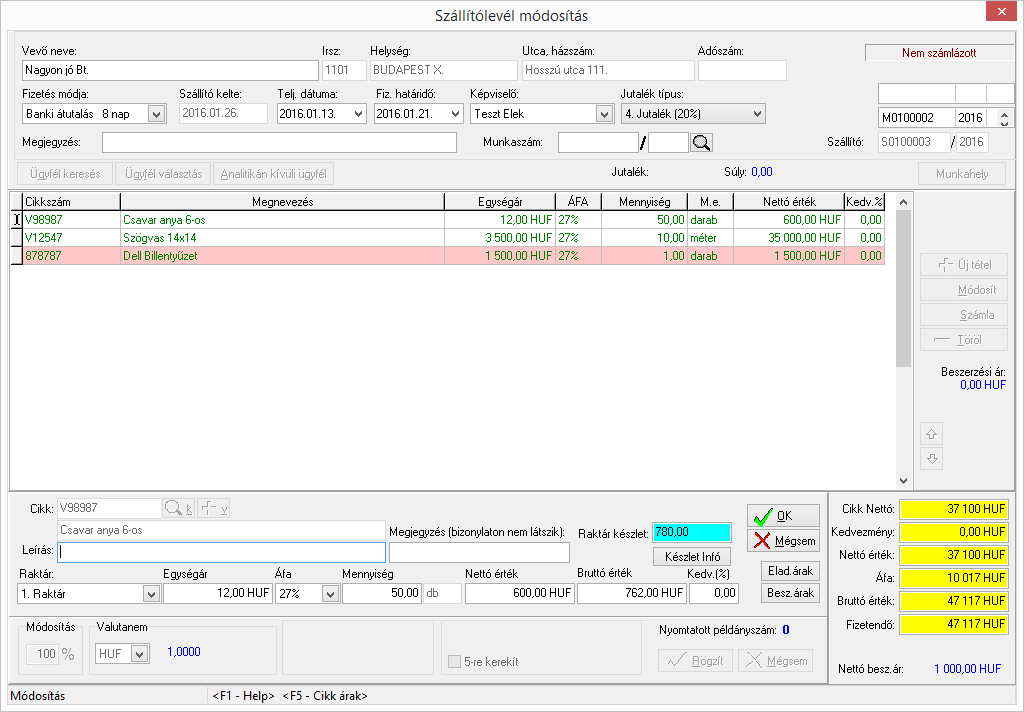This screenshot has height=712, width=1024.
Task: Click the Cikk search magnifier button
Action: coord(178,508)
